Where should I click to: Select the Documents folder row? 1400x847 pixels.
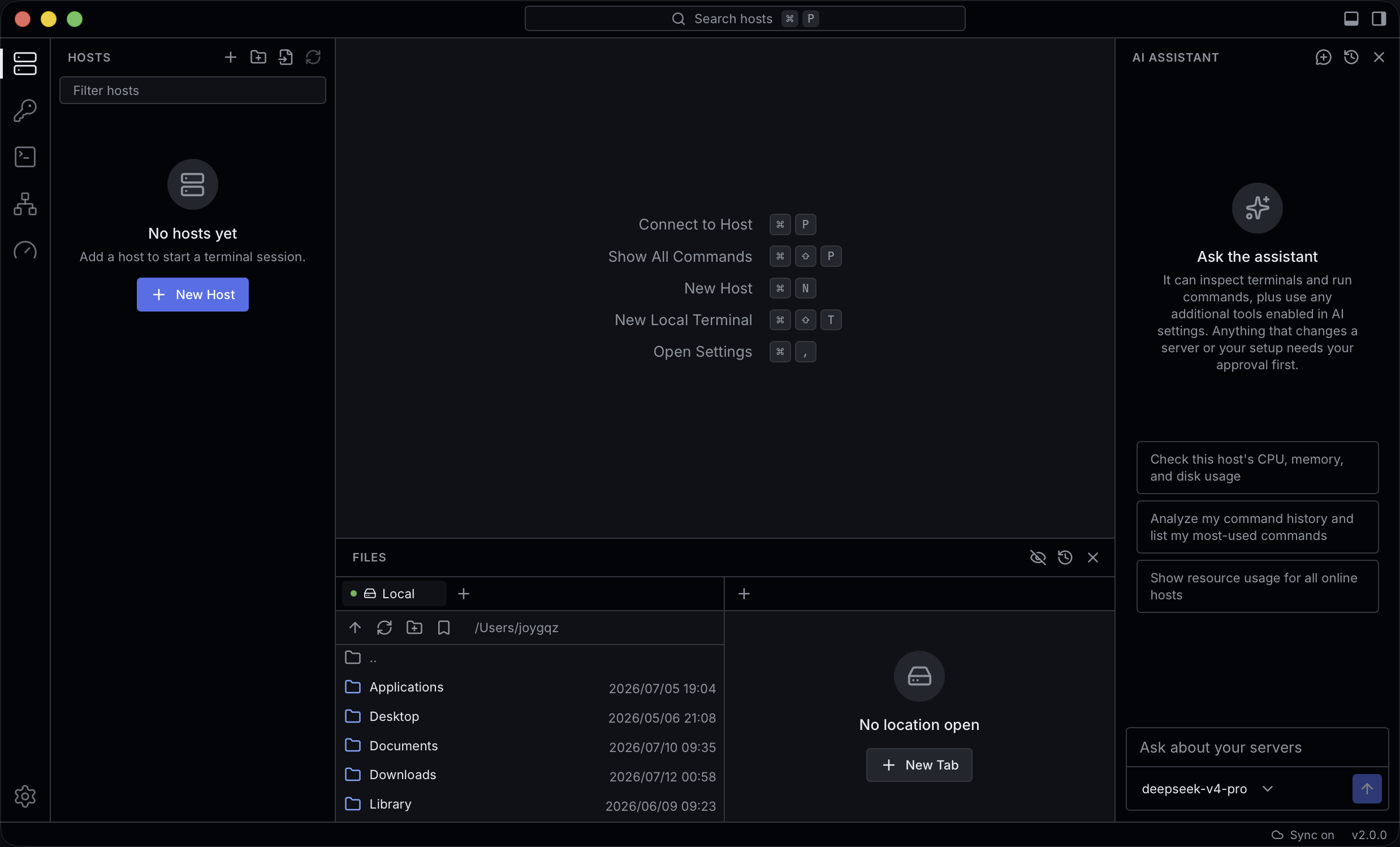(530, 746)
